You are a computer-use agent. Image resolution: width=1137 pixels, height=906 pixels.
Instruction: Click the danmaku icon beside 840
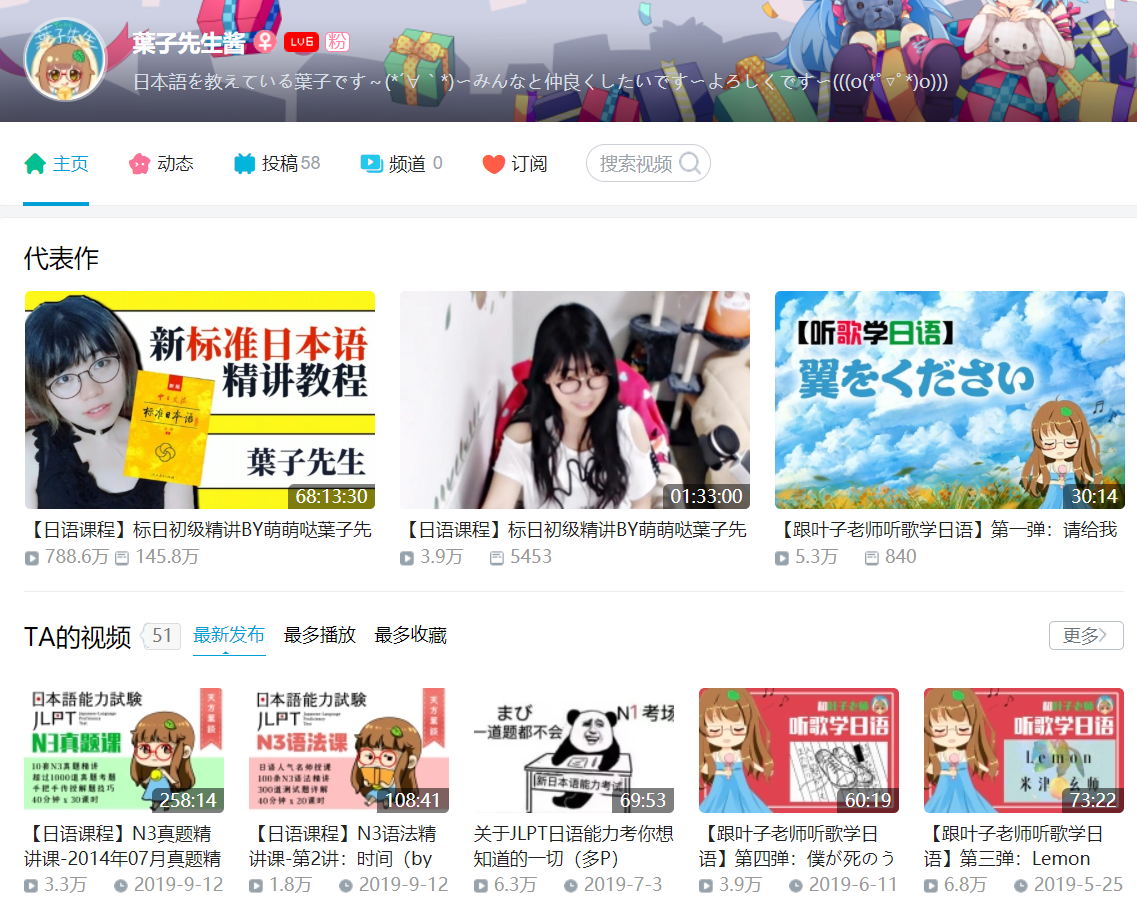point(872,559)
